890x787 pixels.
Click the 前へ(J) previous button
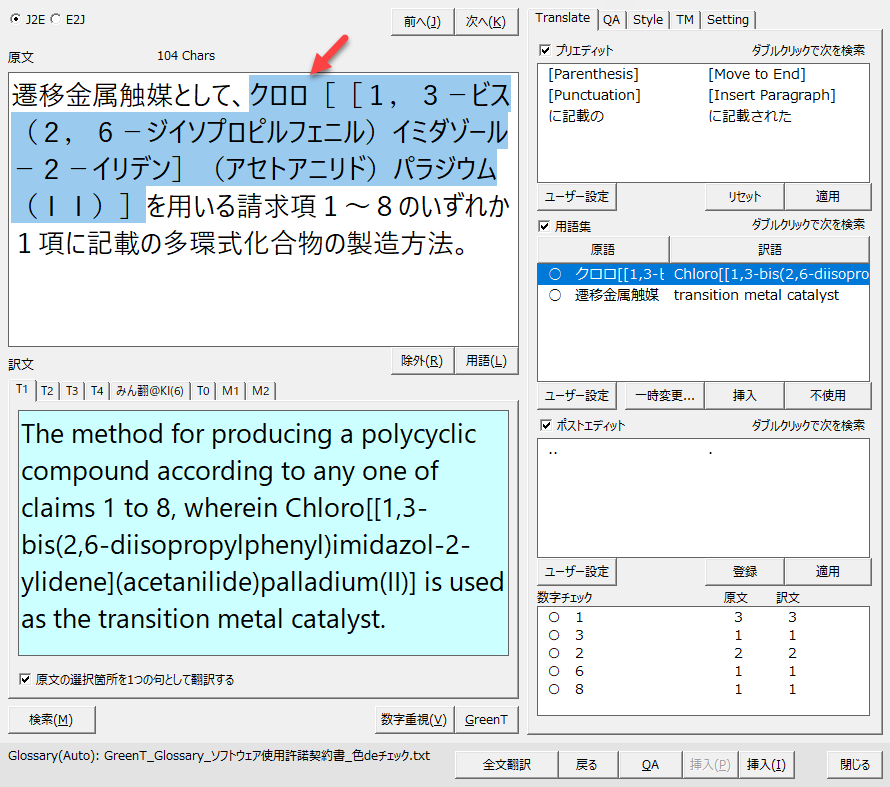point(422,21)
